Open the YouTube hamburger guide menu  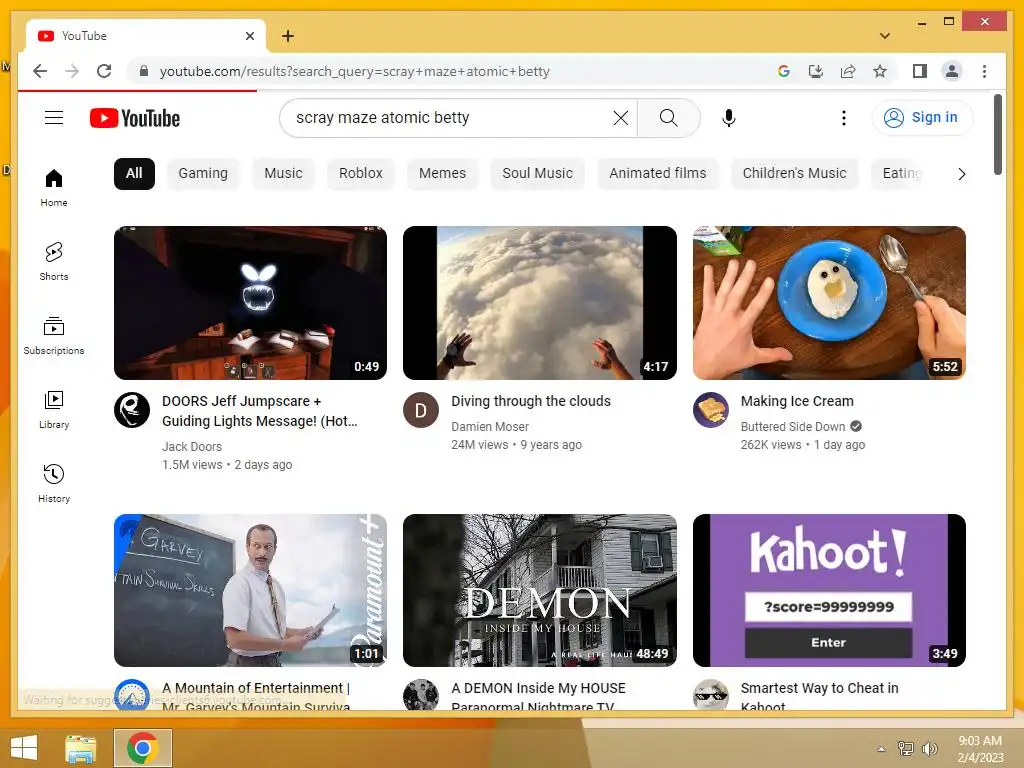tap(54, 118)
